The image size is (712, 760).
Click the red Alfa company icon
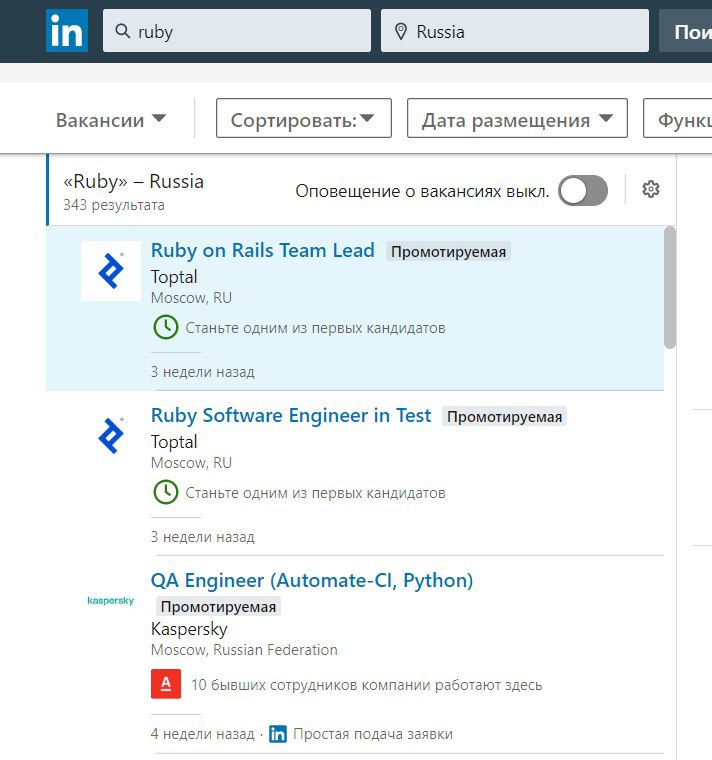[x=166, y=684]
